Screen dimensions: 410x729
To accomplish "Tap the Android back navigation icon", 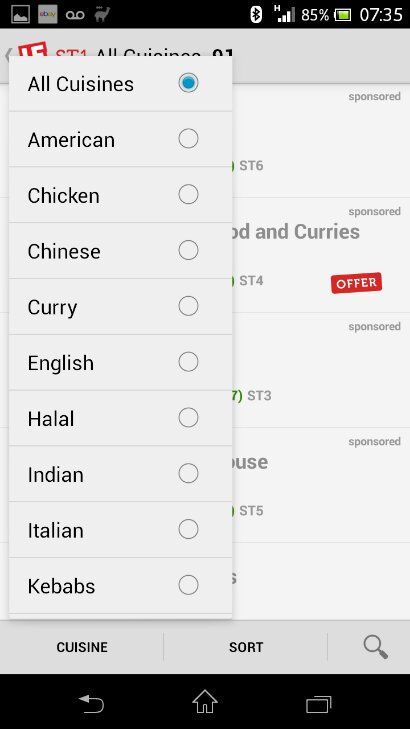I will pos(91,703).
